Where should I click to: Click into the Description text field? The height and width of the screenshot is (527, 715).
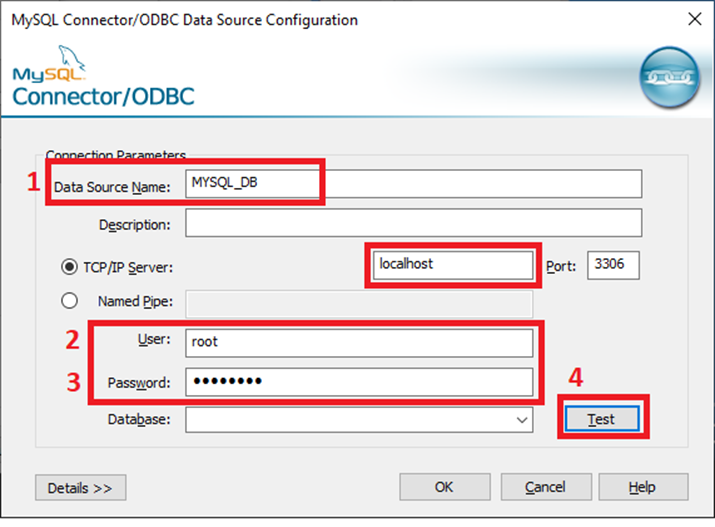tap(414, 223)
